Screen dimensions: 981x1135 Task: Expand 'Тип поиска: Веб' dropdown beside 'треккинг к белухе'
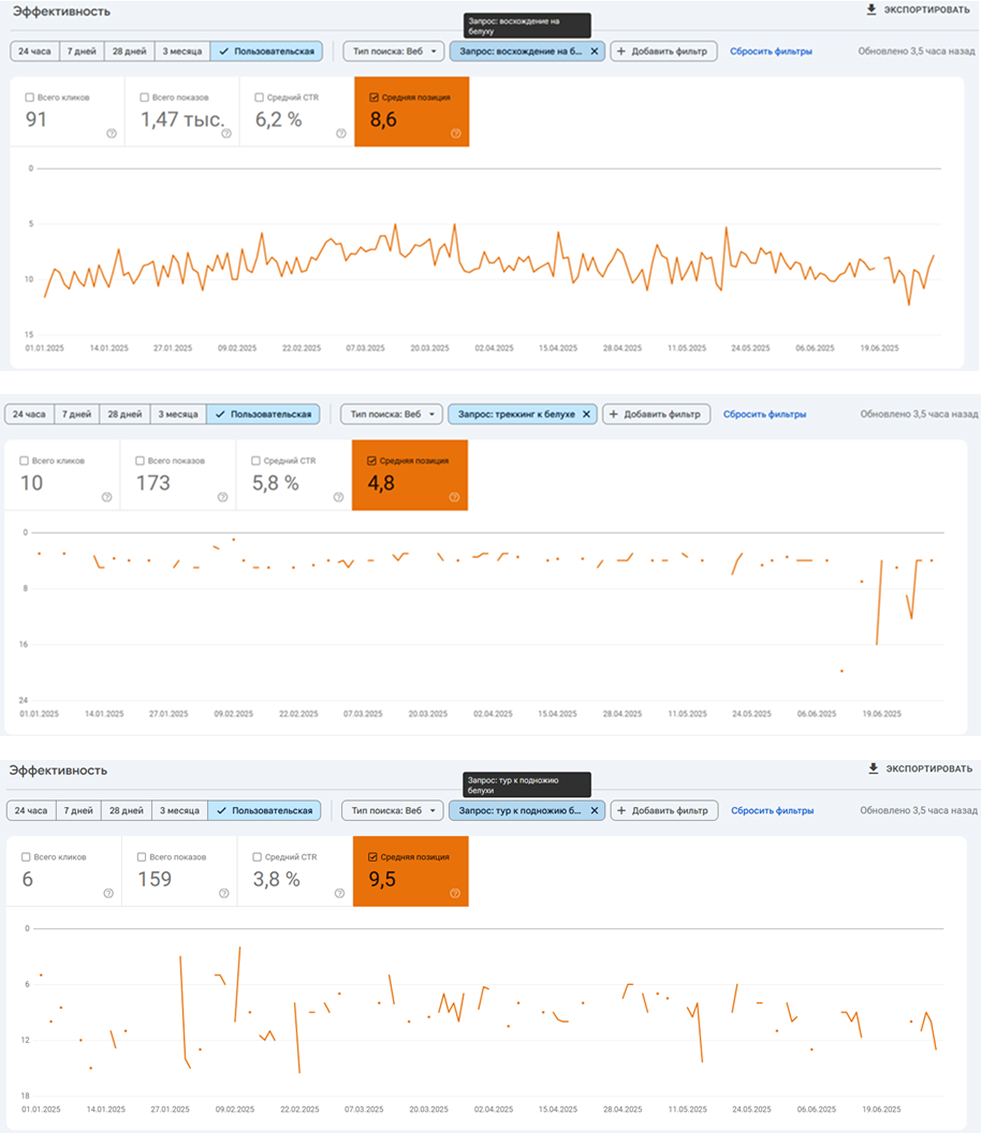point(389,414)
